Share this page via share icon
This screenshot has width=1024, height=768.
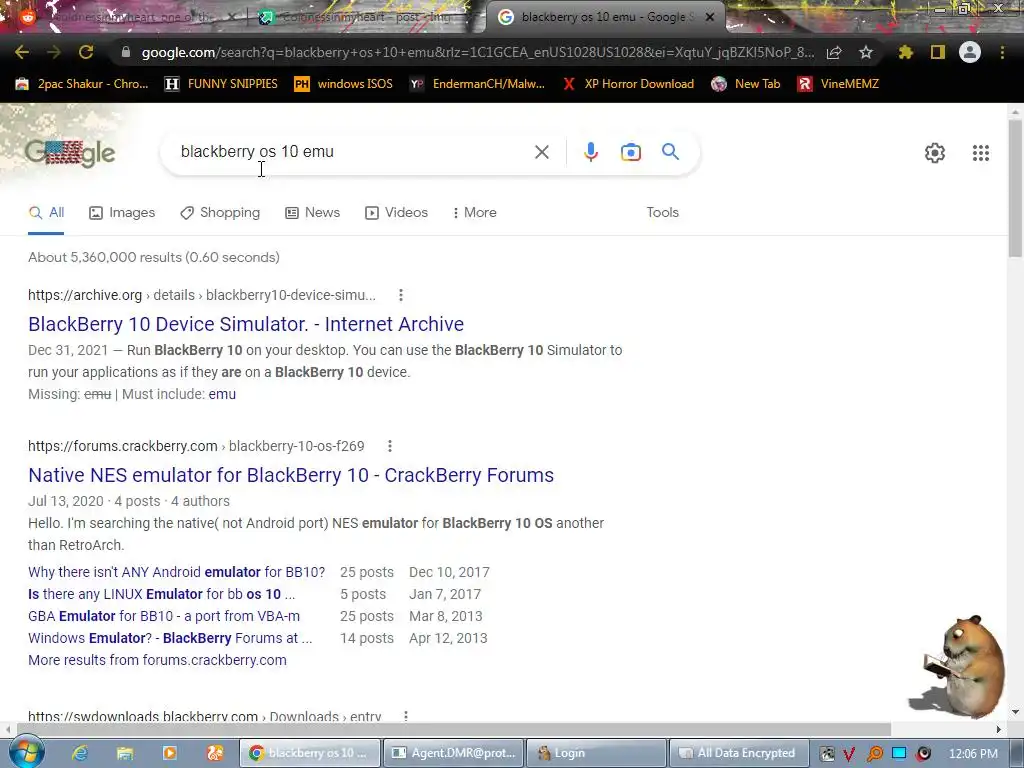click(x=834, y=52)
